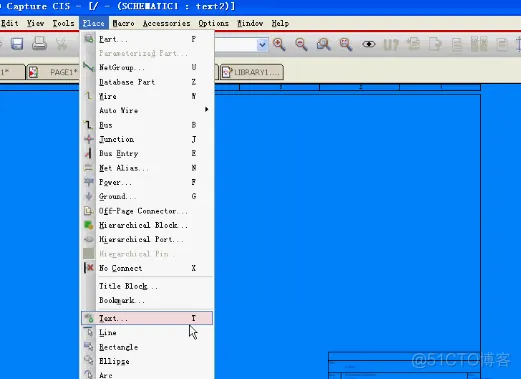
Task: Select Bus in the Place menu
Action: 147,125
